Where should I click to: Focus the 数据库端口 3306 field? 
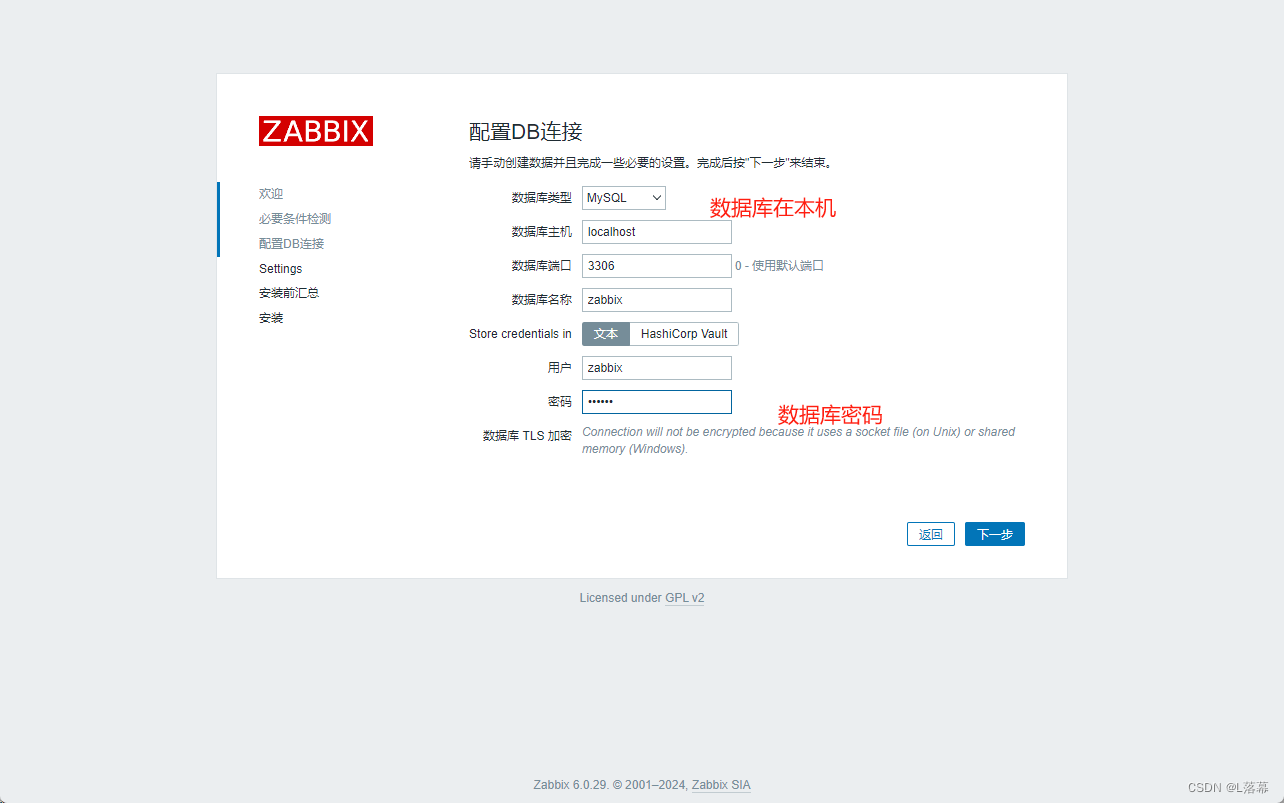(x=657, y=266)
